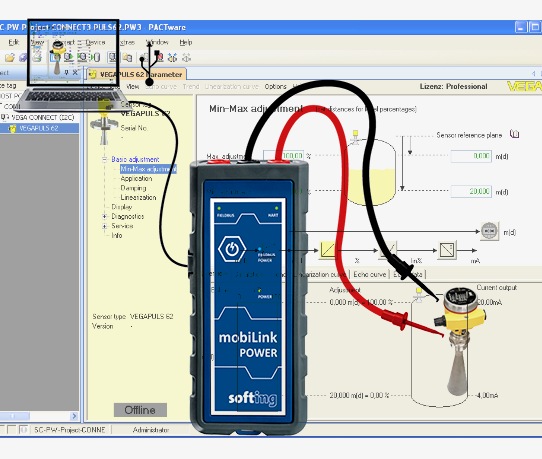
Task: Collapse the Basic adjustment tree node
Action: [x=104, y=159]
